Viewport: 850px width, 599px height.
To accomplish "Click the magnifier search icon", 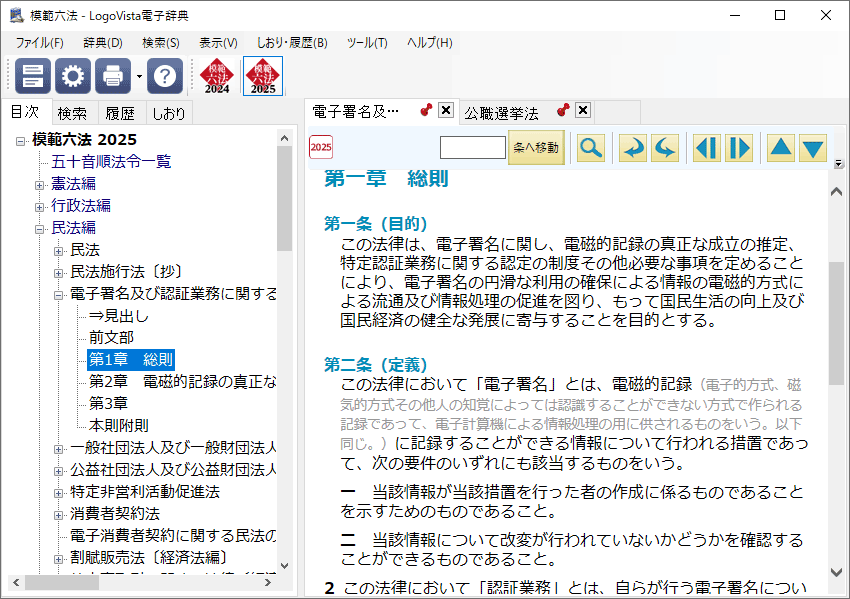I will pyautogui.click(x=590, y=147).
